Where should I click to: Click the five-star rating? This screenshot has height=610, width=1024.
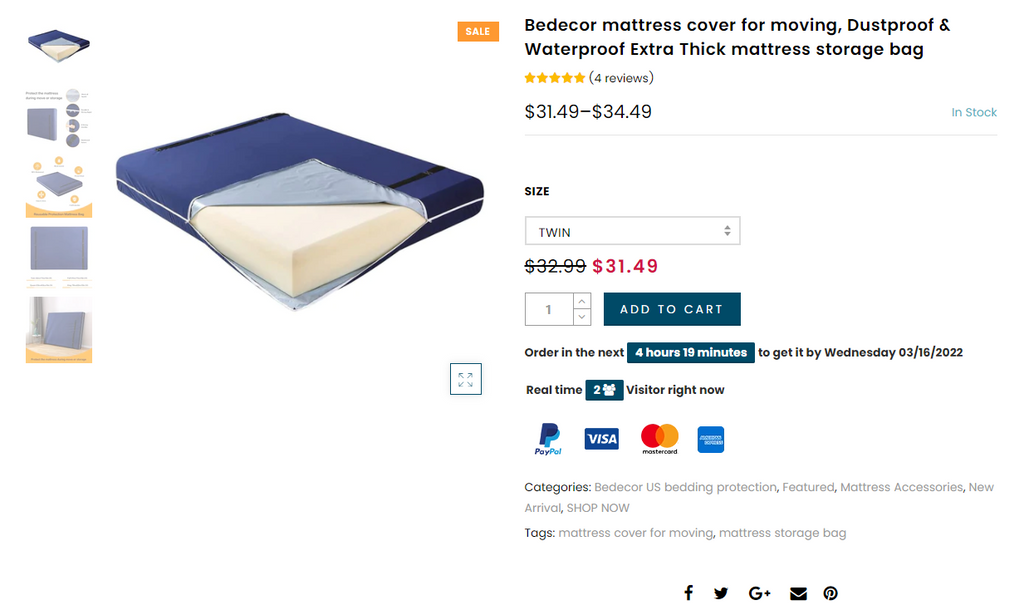coord(555,78)
